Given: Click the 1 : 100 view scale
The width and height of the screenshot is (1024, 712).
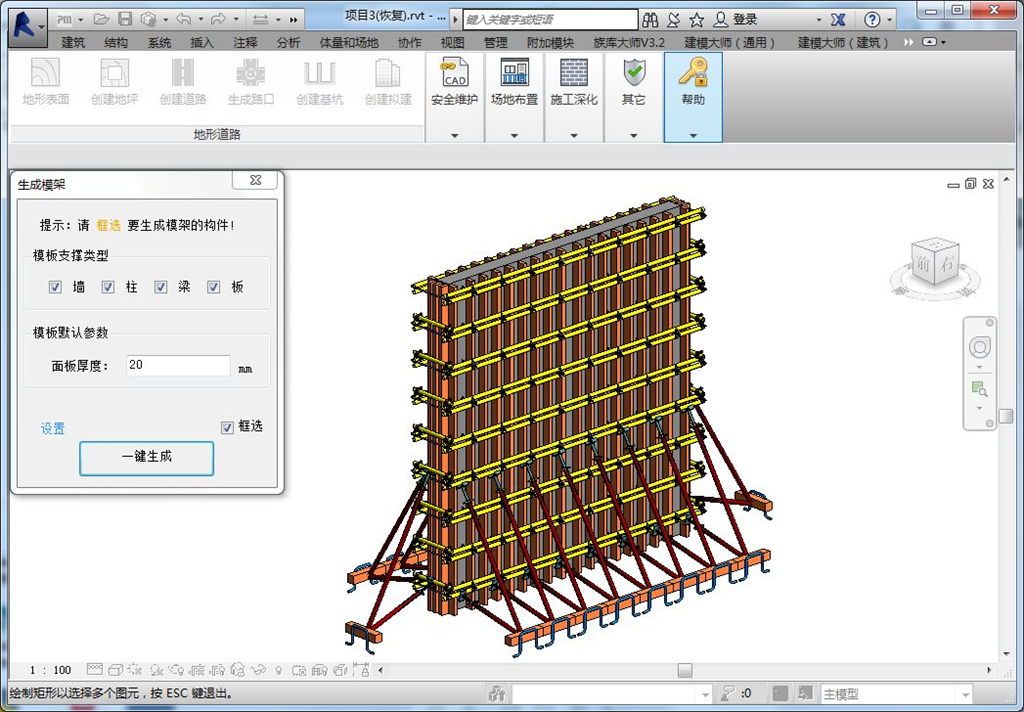Looking at the screenshot, I should [x=50, y=670].
